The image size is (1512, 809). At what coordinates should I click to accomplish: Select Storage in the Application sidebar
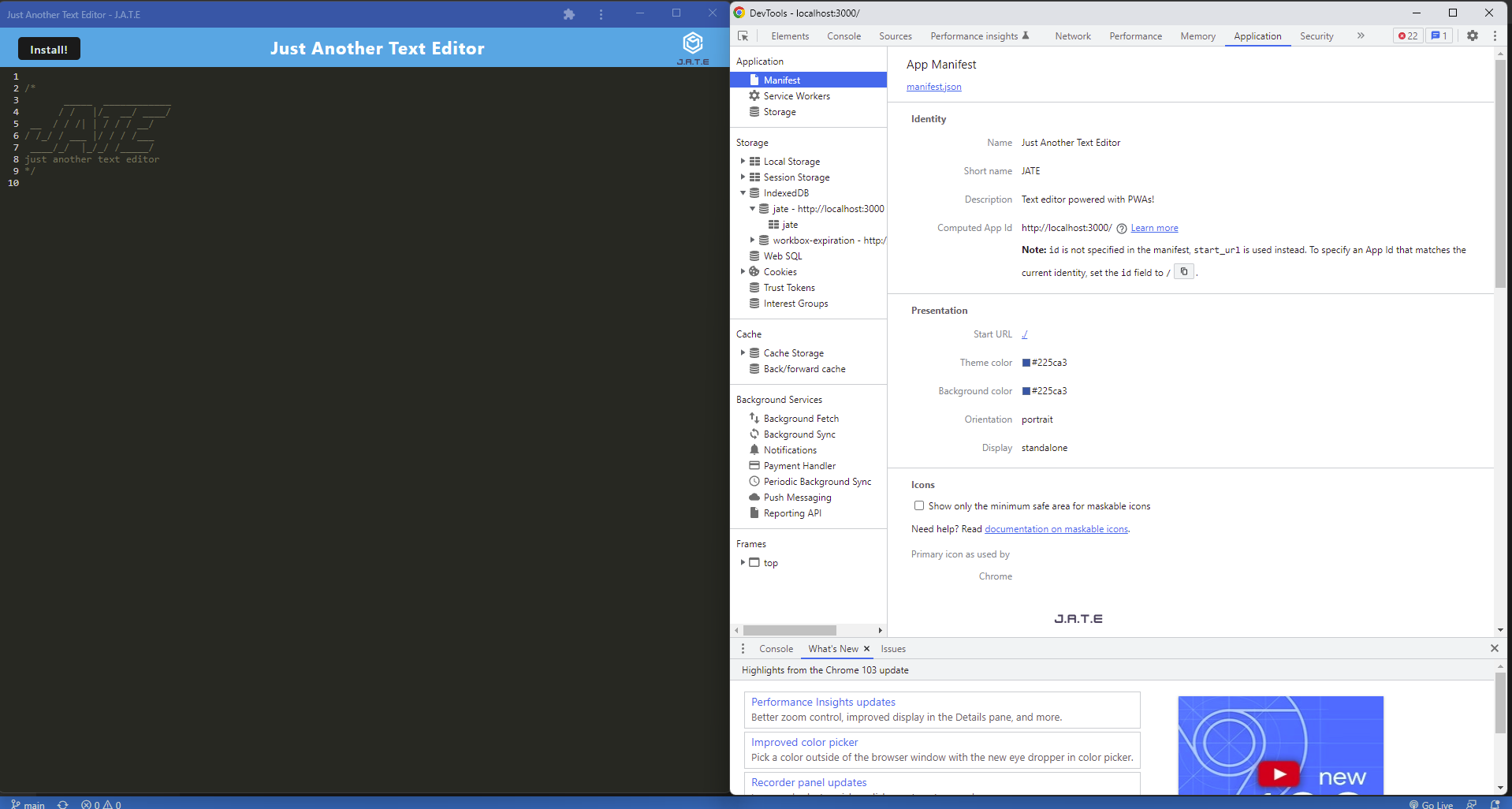tap(779, 111)
